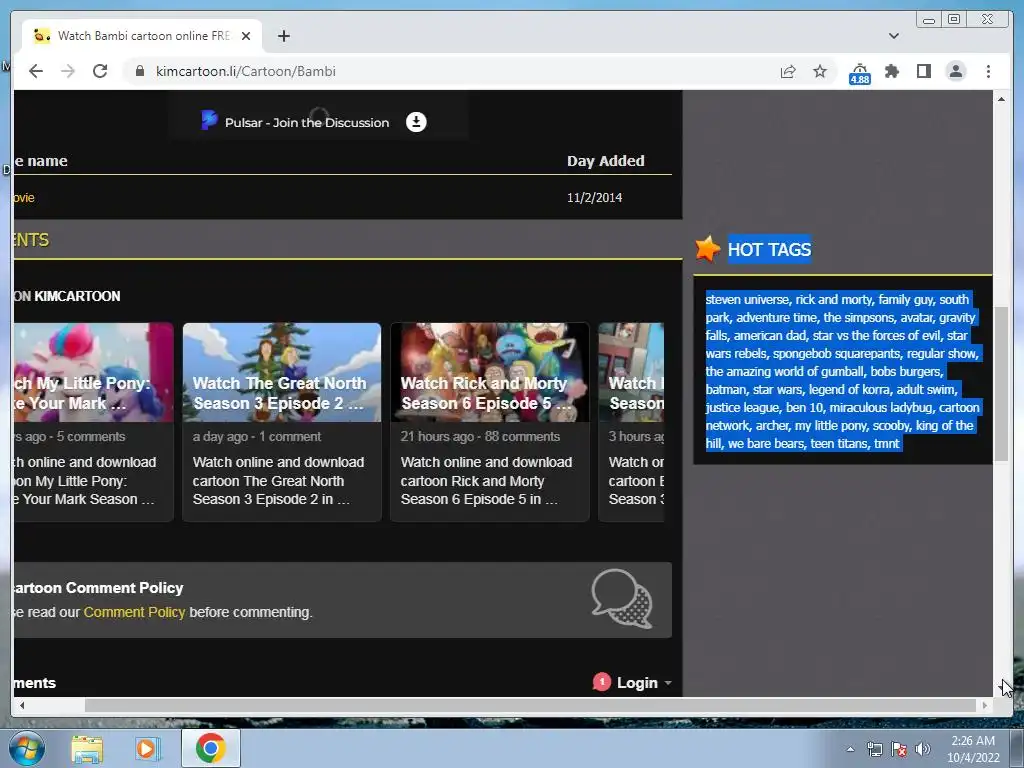
Task: Reload the kimcartoon page
Action: click(100, 71)
